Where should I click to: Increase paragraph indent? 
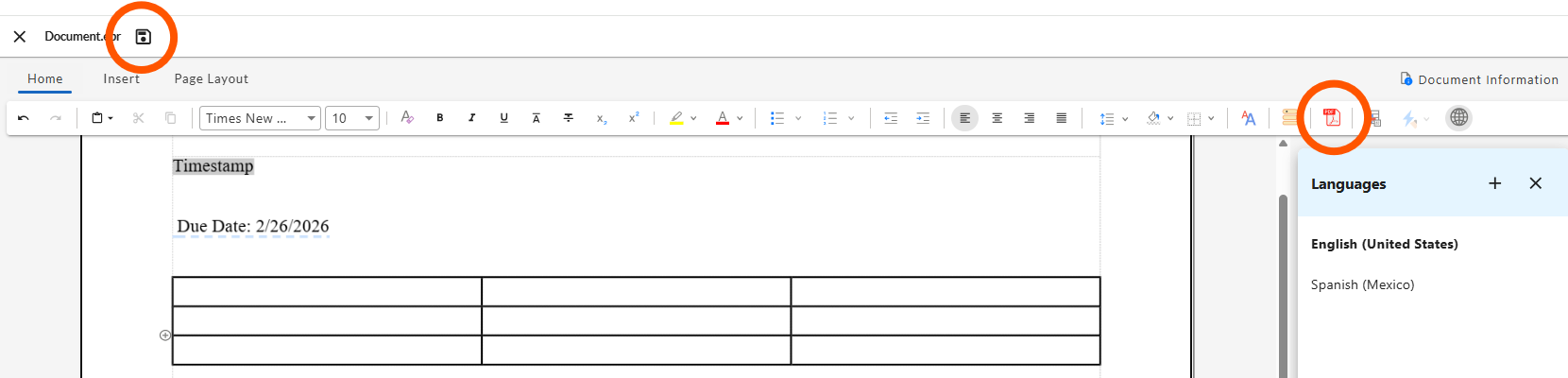(x=923, y=118)
